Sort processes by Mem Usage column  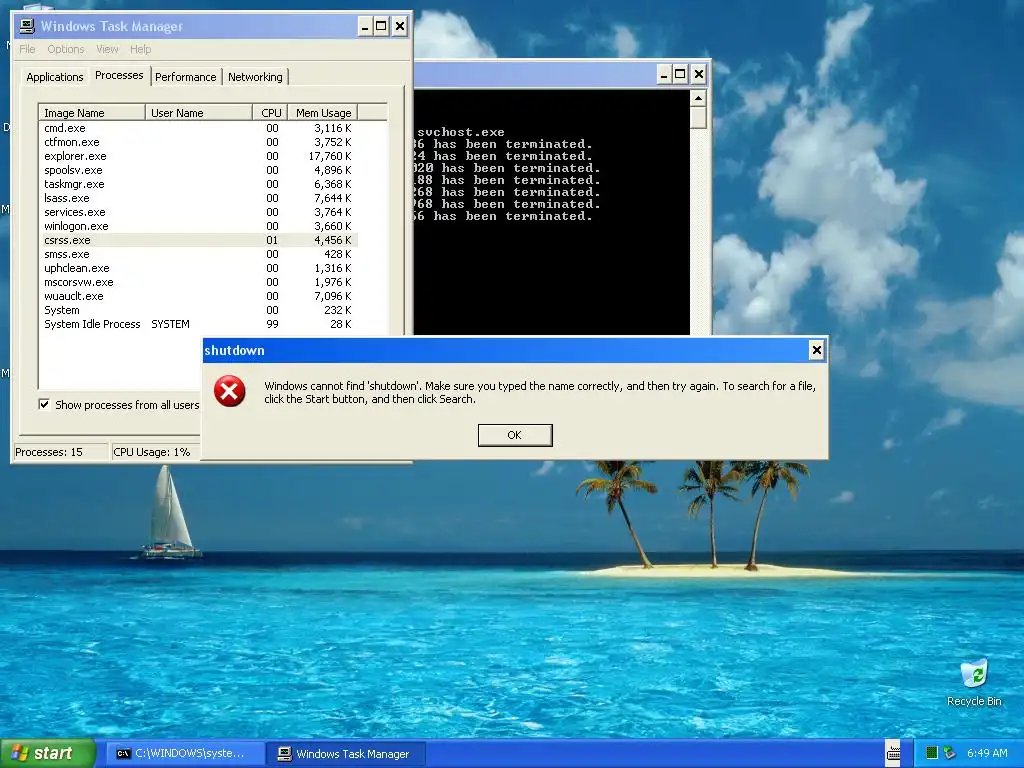click(323, 113)
